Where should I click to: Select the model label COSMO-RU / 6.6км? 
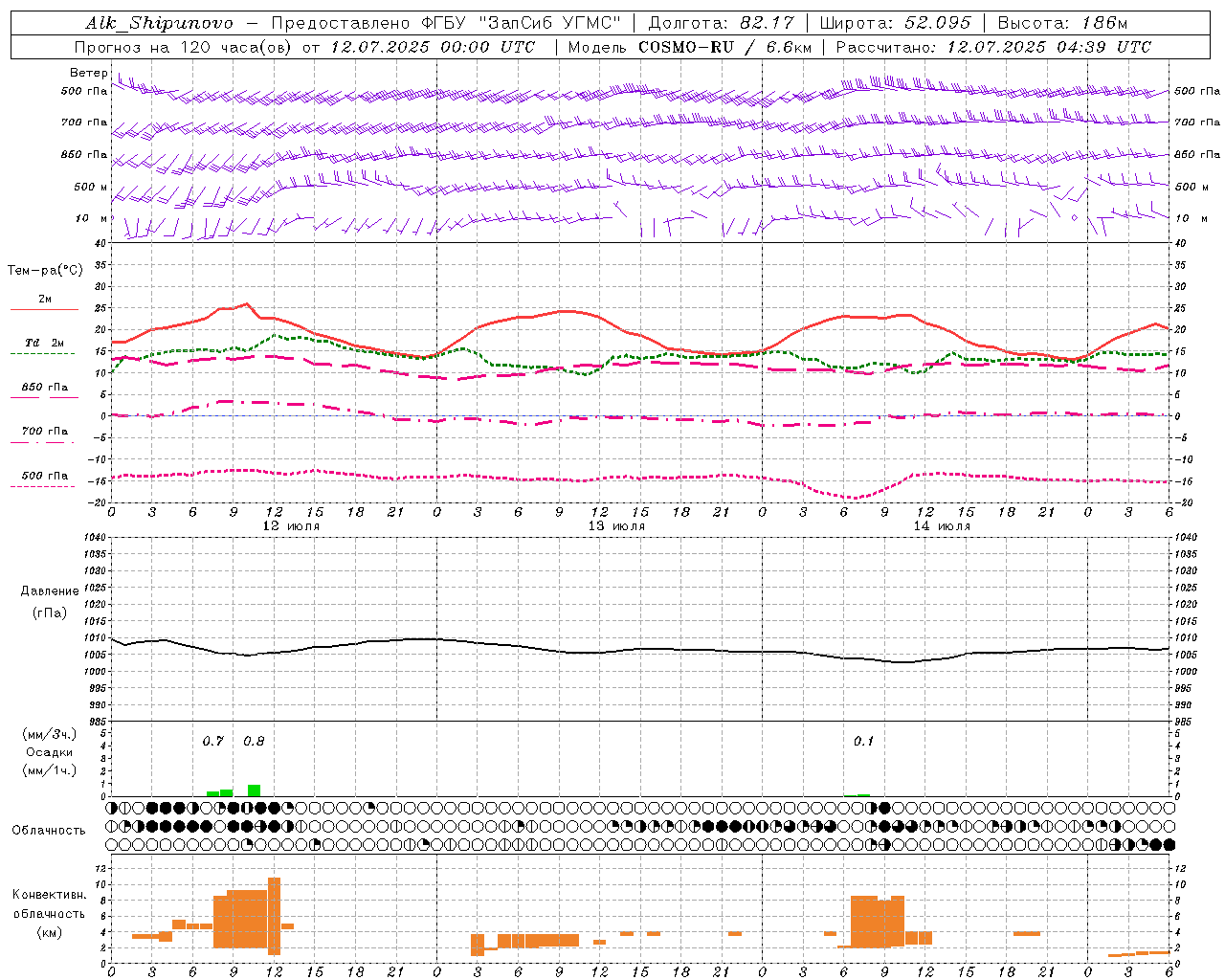click(724, 47)
